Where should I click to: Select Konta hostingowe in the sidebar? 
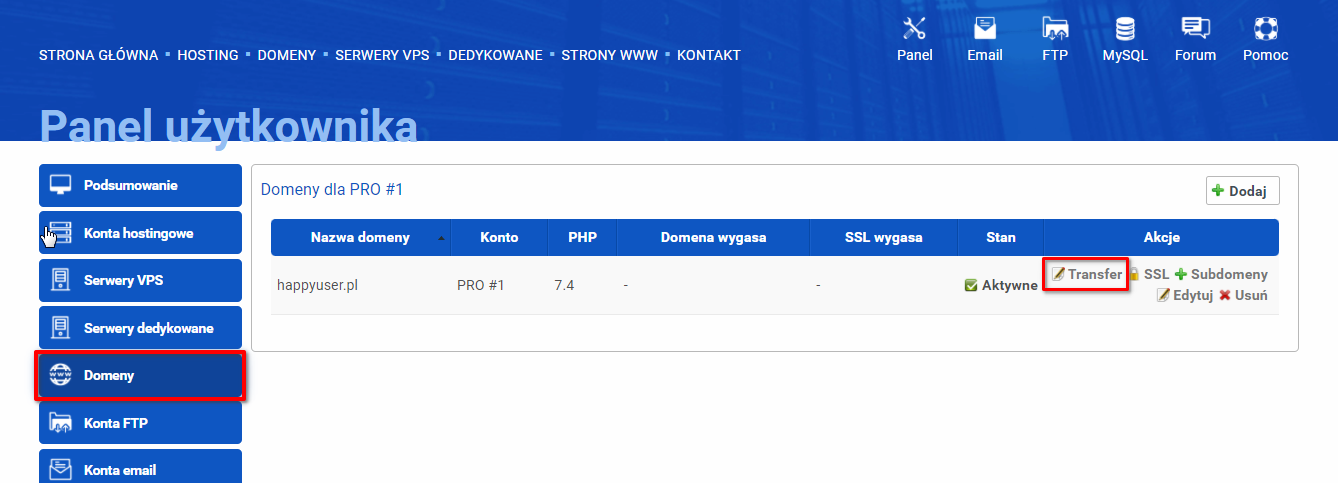(141, 233)
